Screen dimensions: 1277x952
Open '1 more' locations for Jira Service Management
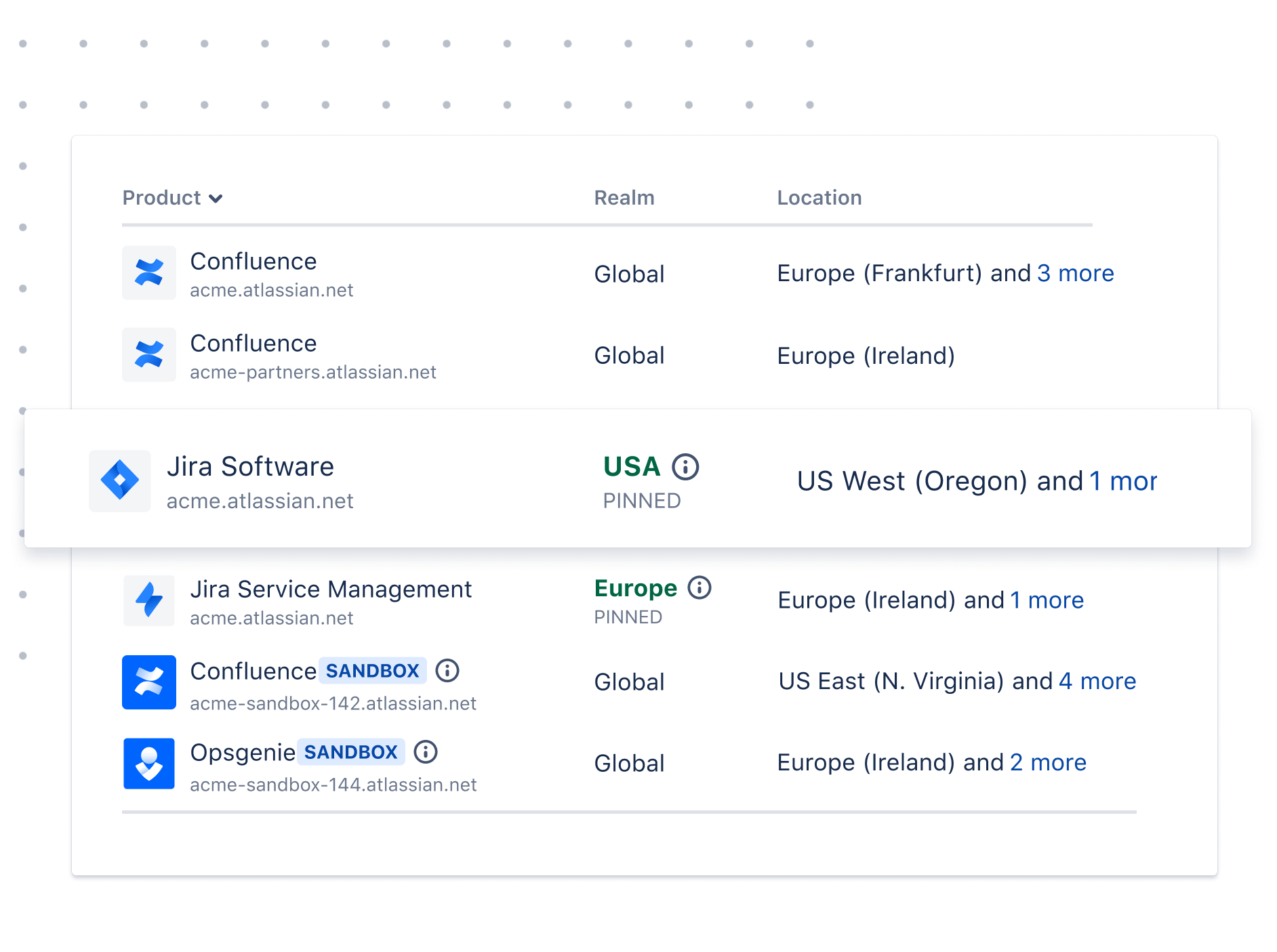point(1047,600)
